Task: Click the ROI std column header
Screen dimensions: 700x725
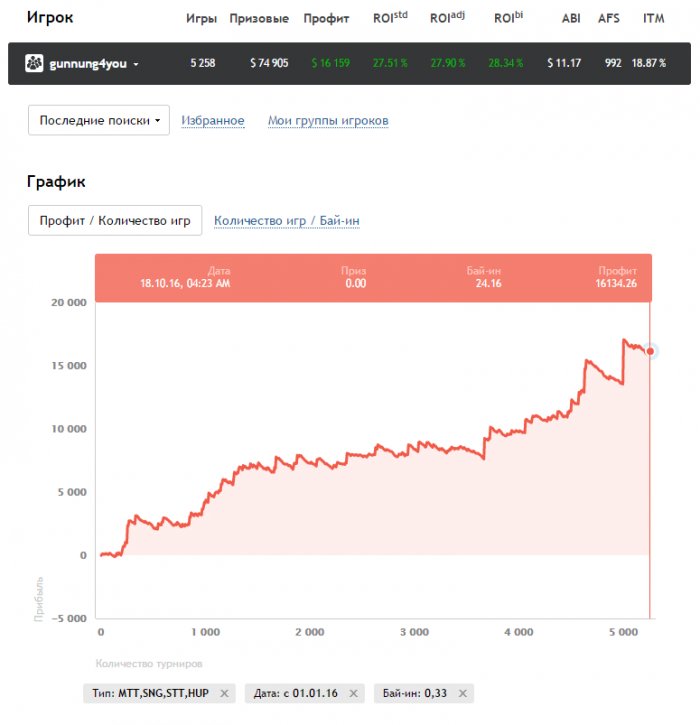Action: (391, 18)
